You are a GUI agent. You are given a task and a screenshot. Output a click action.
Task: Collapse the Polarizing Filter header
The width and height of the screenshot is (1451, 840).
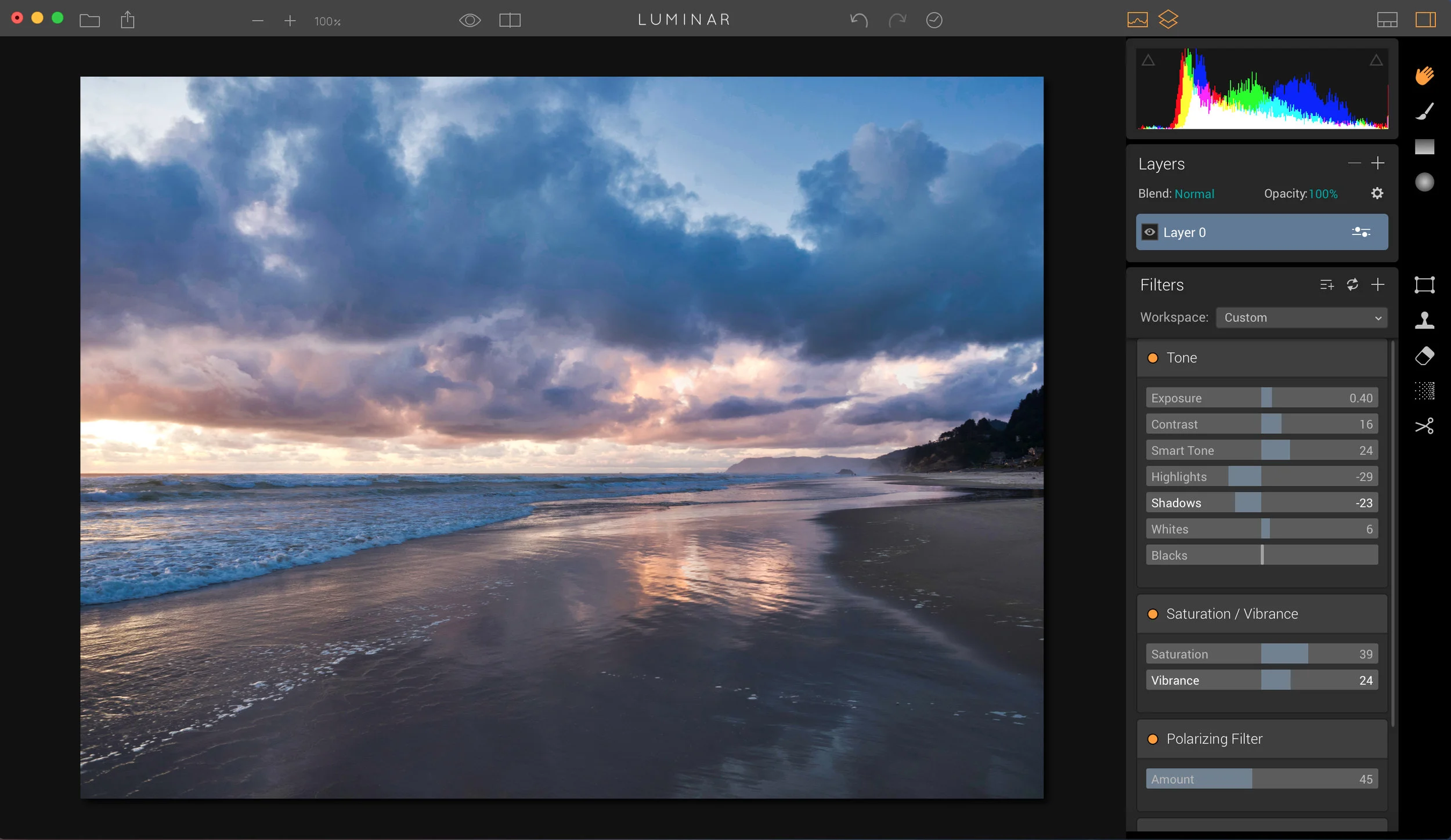(1262, 739)
